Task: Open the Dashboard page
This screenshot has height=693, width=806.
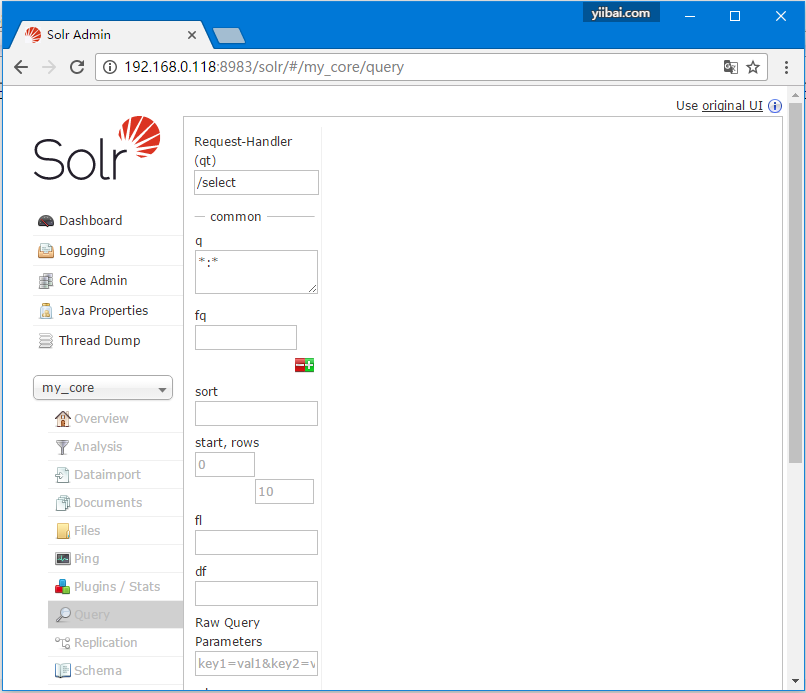Action: pos(90,221)
